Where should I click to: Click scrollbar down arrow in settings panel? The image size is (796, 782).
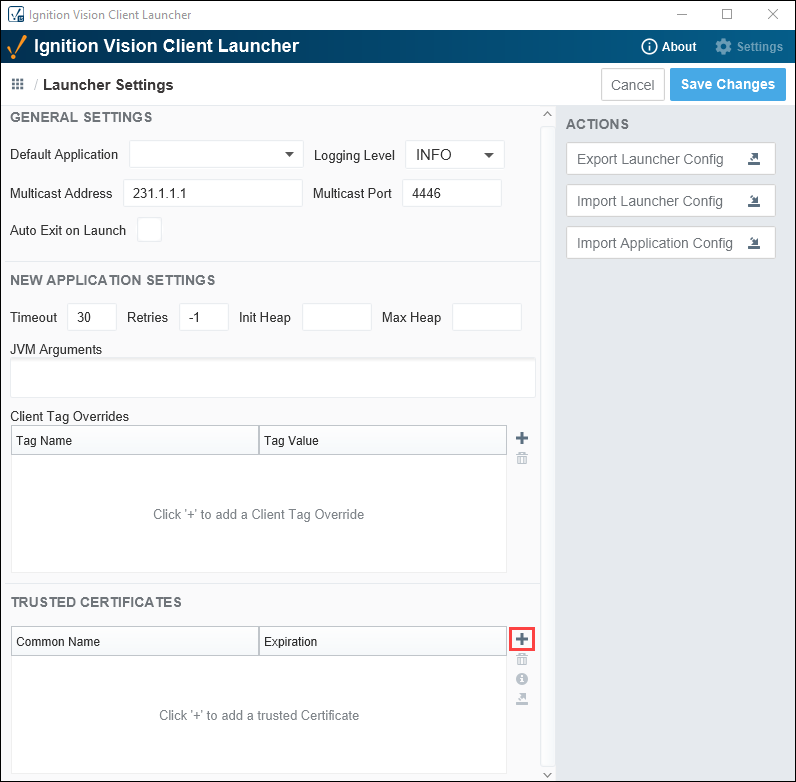coord(547,774)
